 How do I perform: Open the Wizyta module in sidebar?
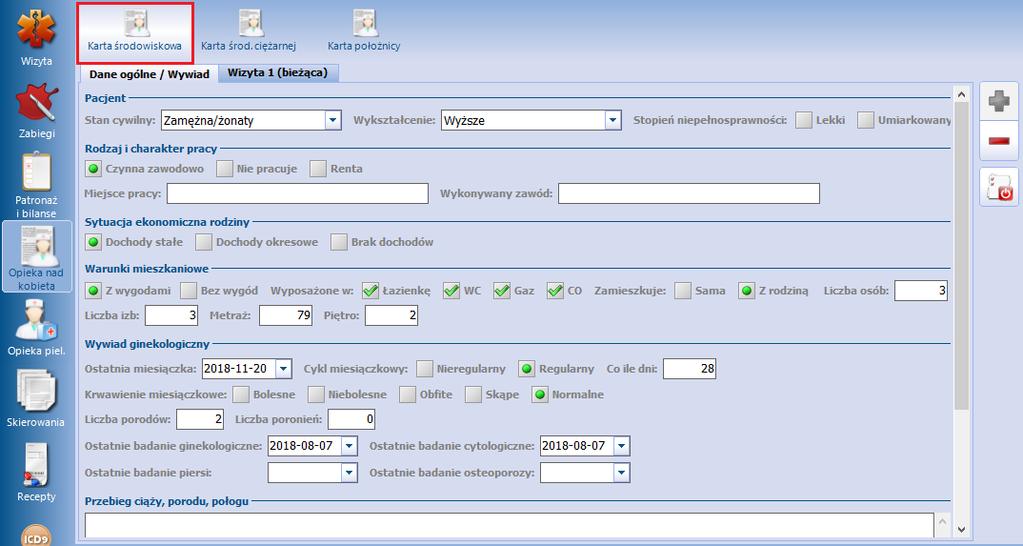click(x=37, y=37)
